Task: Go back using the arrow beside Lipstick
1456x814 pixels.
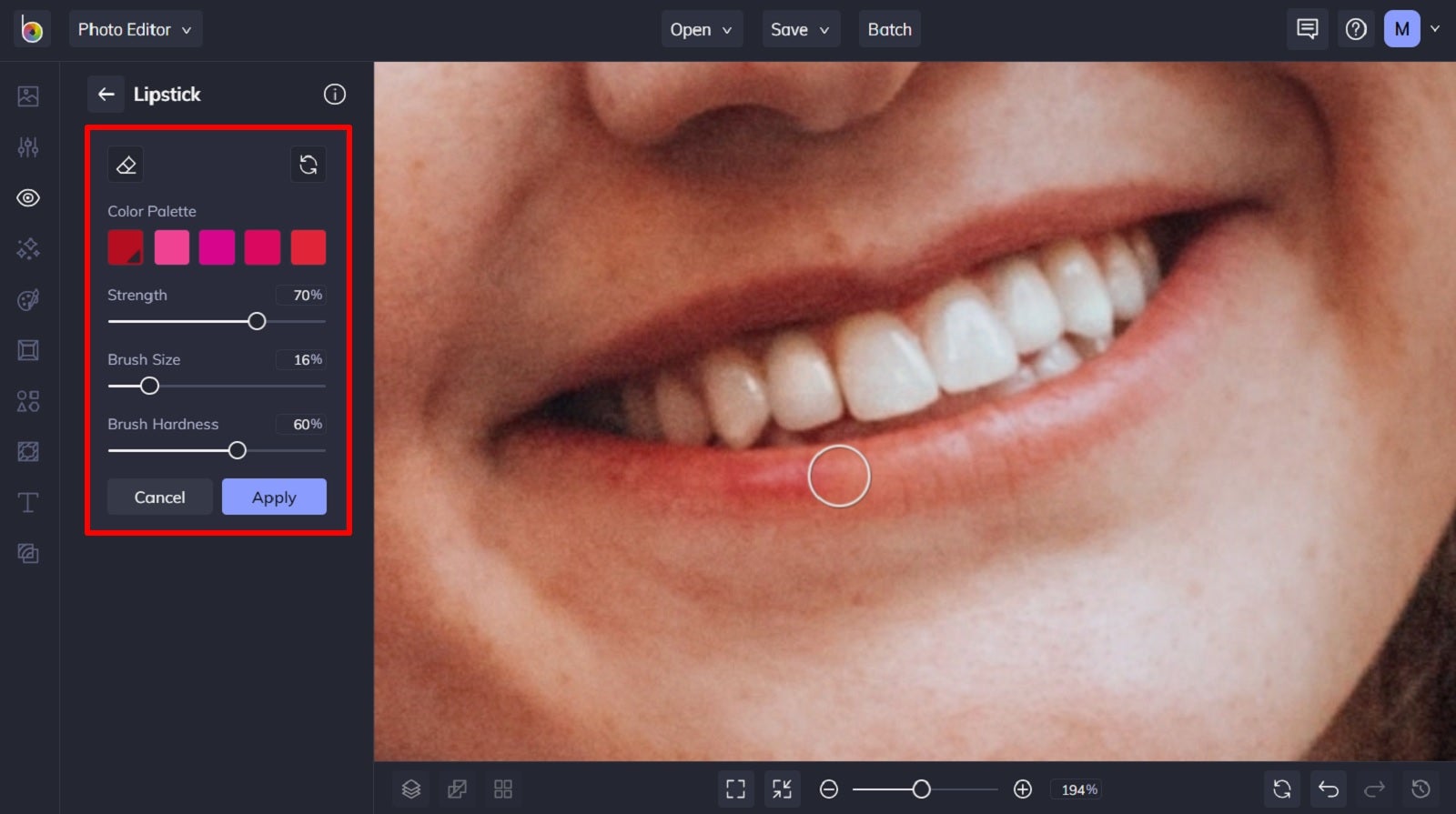Action: pos(106,94)
